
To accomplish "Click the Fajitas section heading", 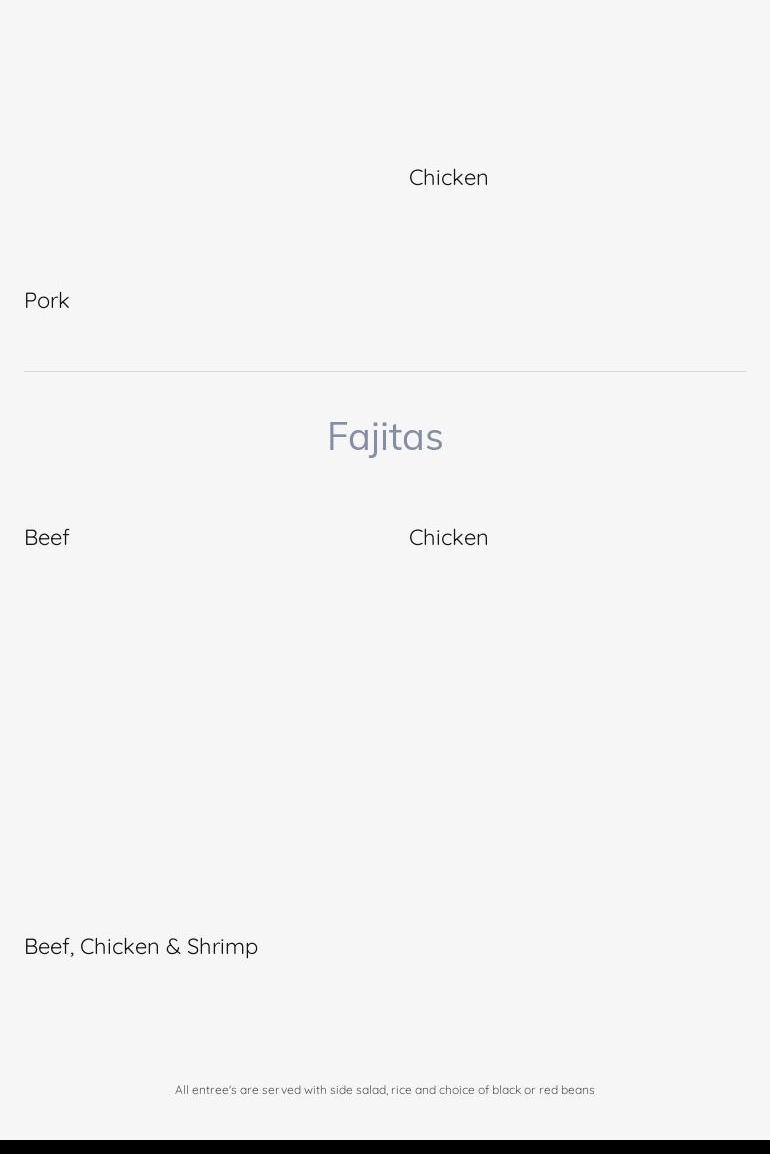I will click(385, 437).
